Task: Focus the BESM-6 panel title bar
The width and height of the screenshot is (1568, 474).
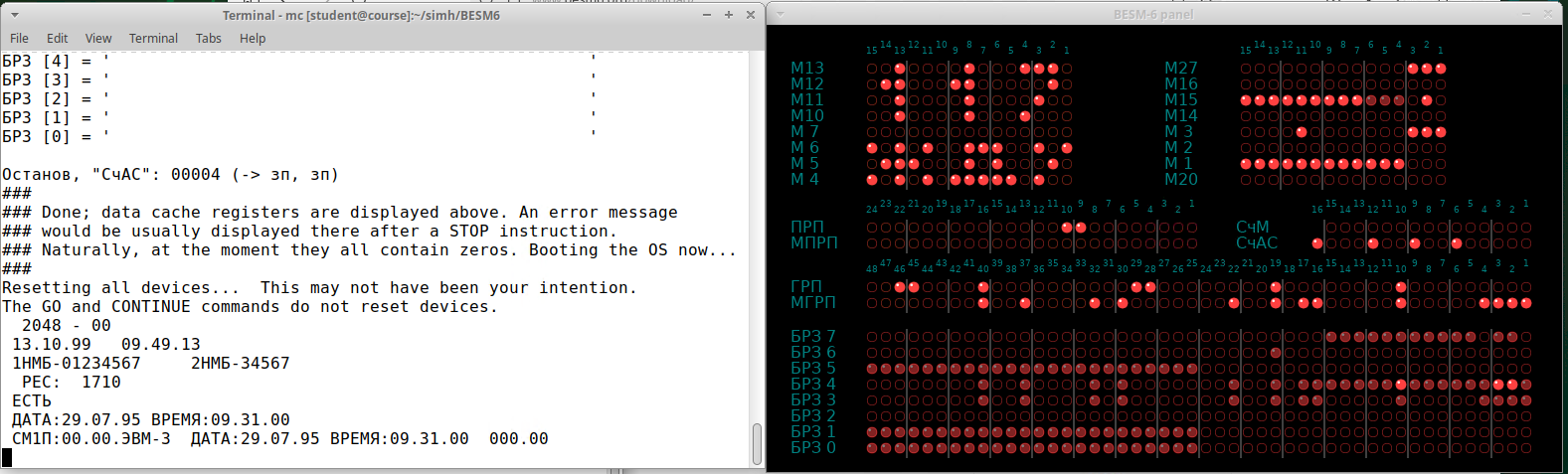Action: (1153, 15)
